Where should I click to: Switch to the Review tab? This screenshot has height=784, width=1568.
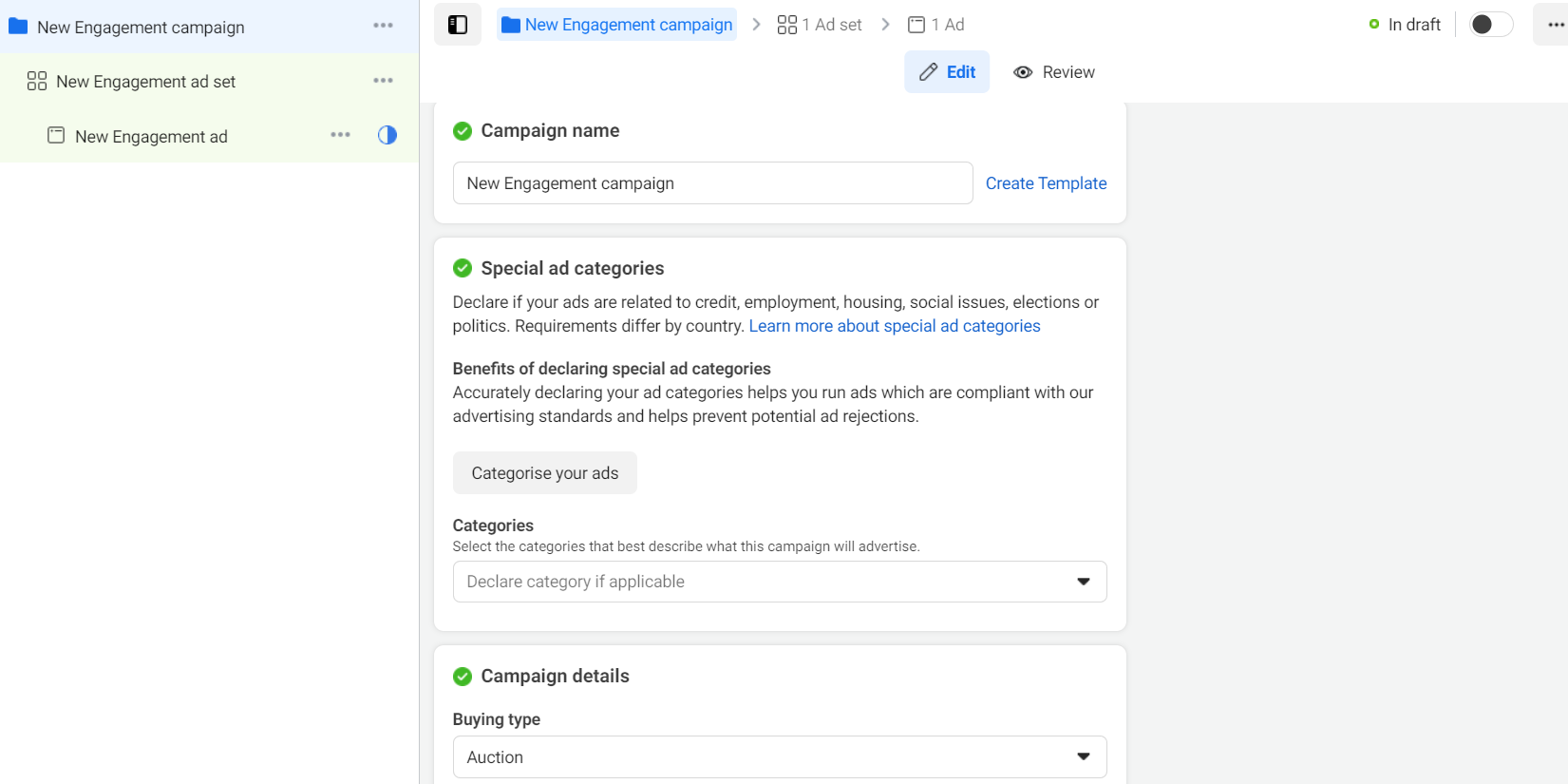[x=1054, y=72]
